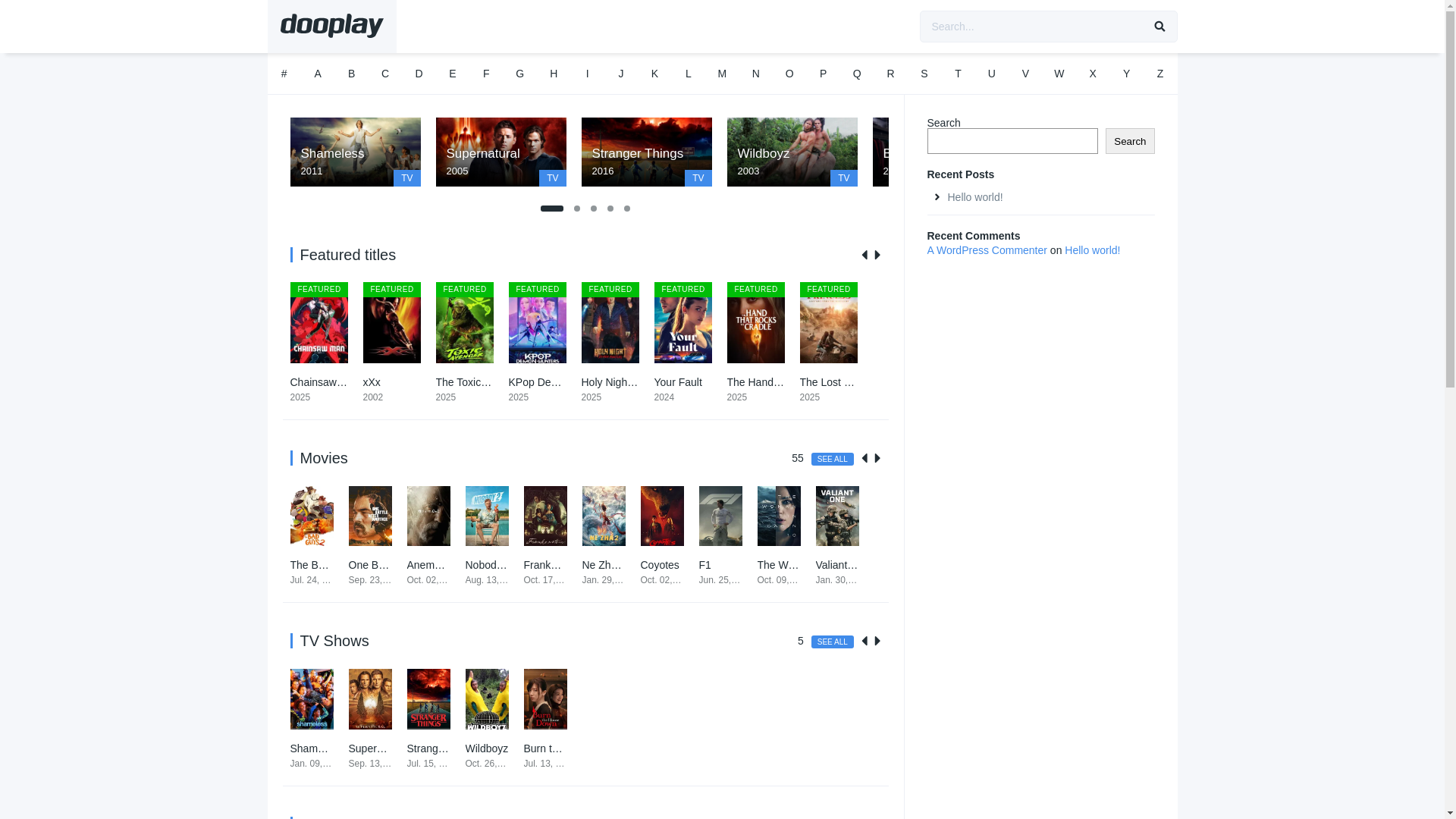The width and height of the screenshot is (1456, 819).
Task: Filter titles by letter Z
Action: pyautogui.click(x=1160, y=74)
